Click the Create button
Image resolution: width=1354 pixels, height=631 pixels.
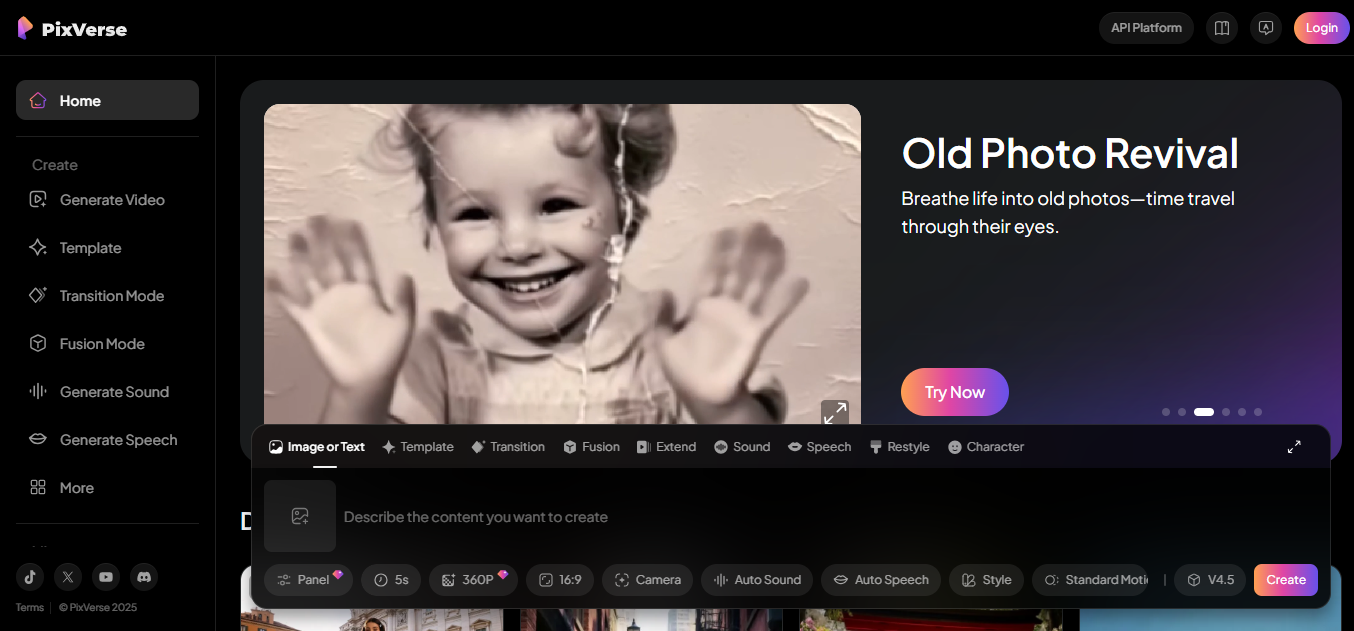[1286, 580]
